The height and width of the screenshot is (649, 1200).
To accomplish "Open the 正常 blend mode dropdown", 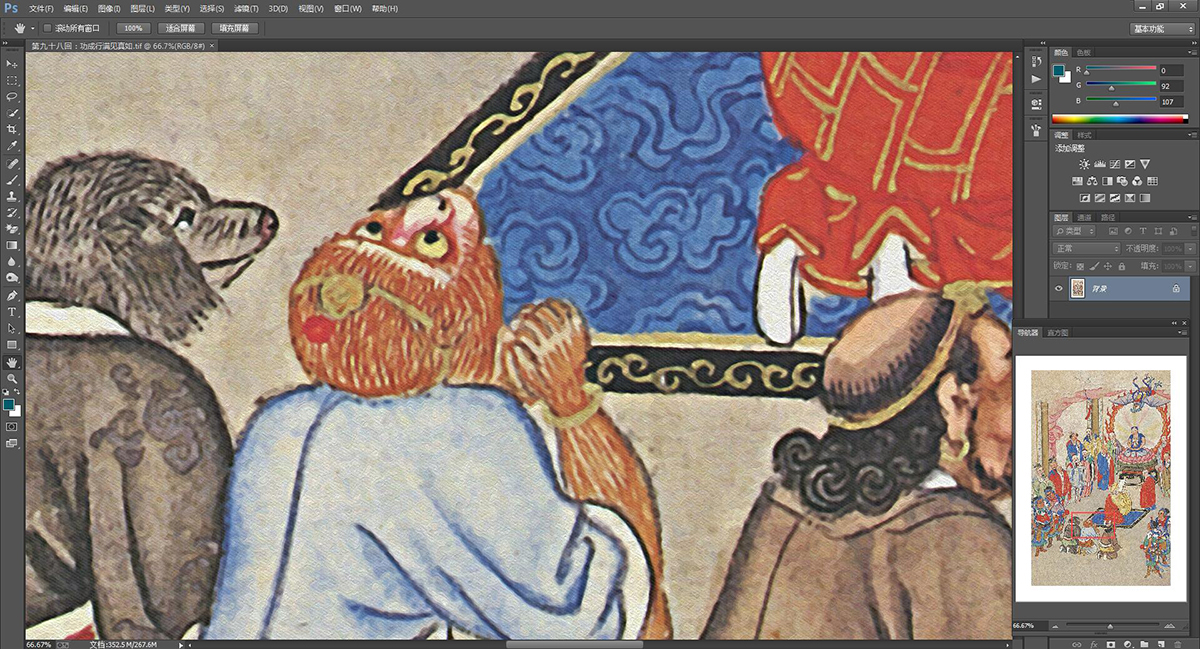I will coord(1089,248).
